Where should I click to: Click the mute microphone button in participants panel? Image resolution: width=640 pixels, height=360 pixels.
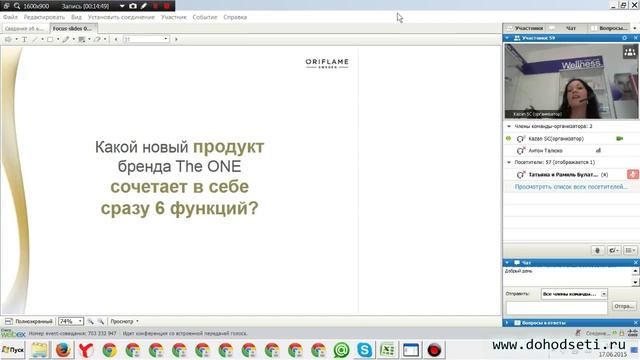[x=598, y=250]
